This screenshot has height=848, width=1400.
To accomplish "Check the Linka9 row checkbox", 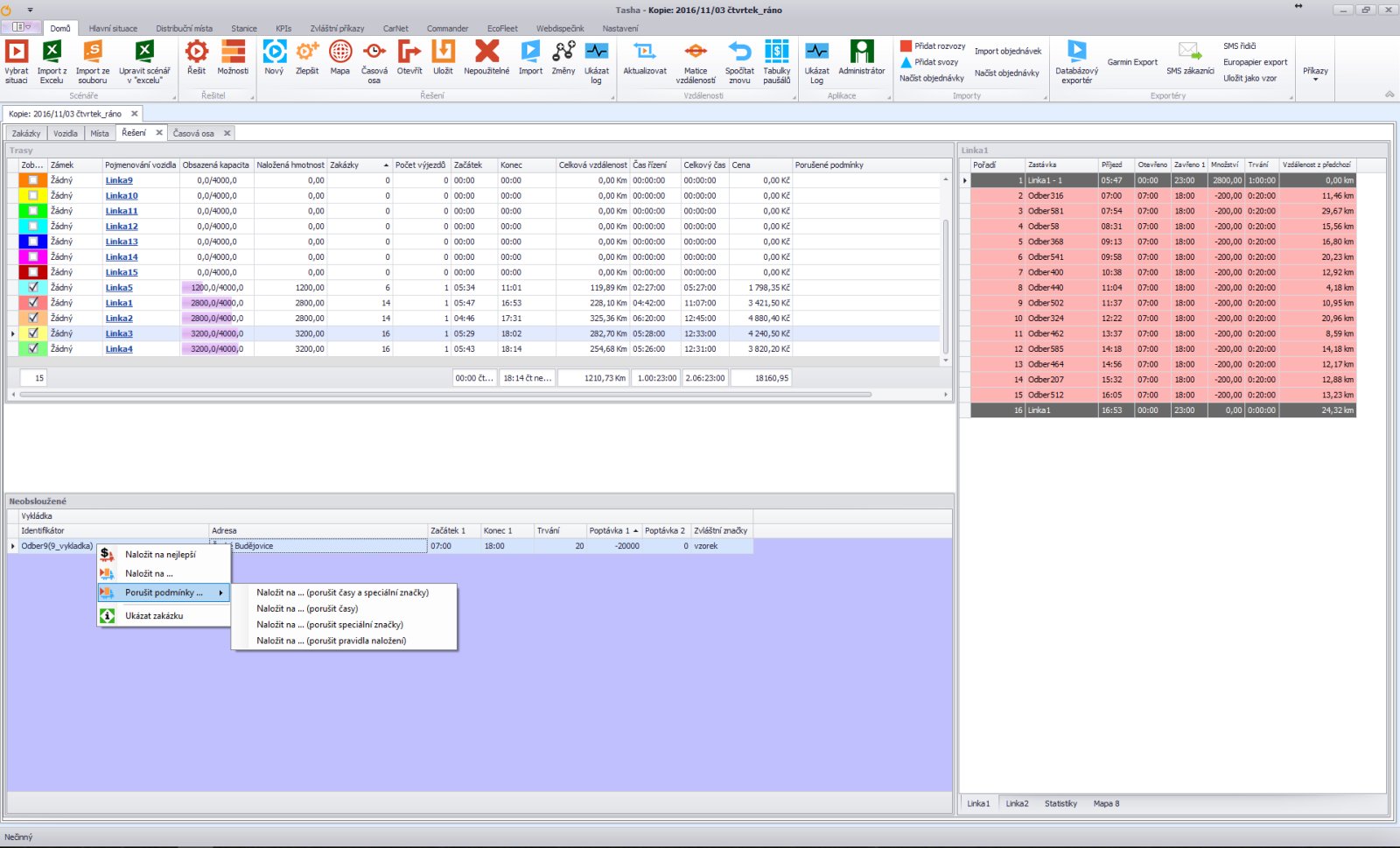I will 33,180.
